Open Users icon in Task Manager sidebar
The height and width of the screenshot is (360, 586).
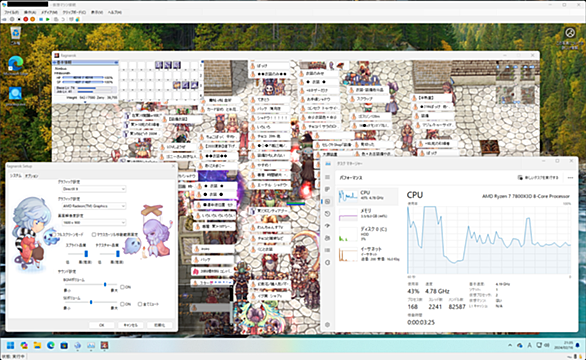coord(328,238)
